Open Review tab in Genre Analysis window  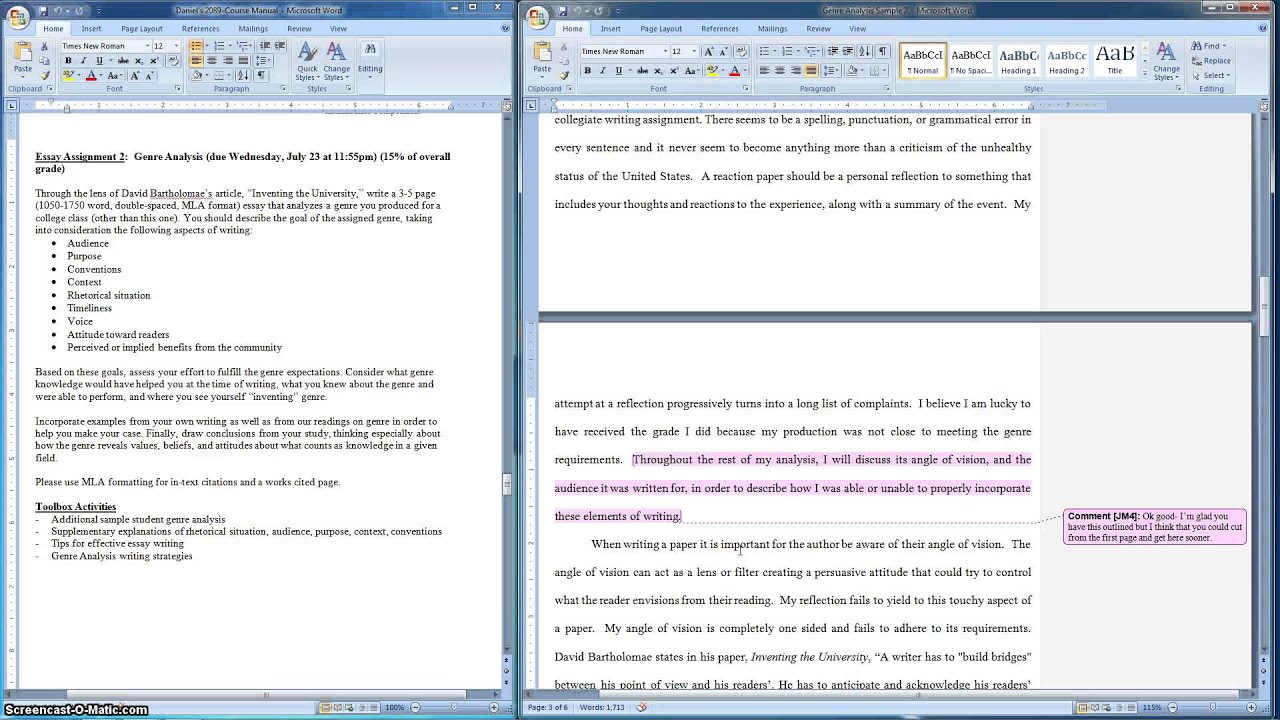(818, 29)
